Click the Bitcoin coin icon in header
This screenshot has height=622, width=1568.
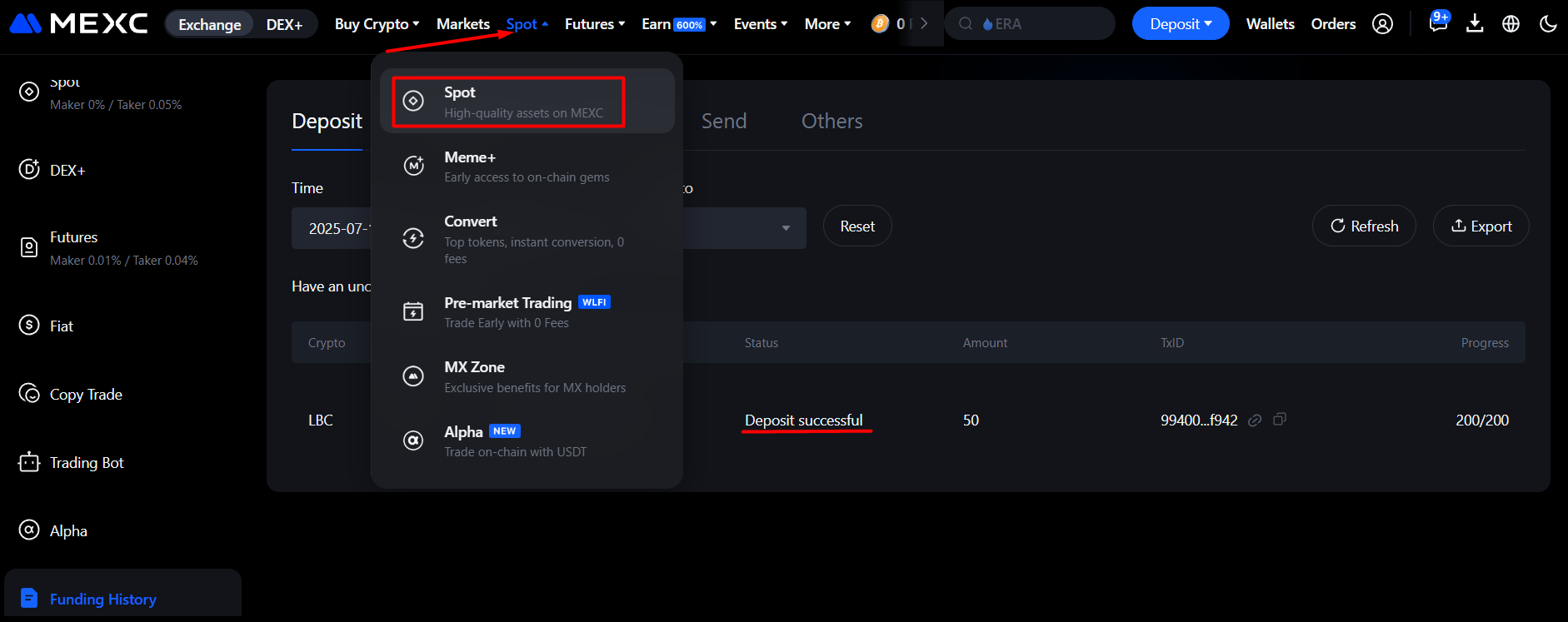[880, 24]
